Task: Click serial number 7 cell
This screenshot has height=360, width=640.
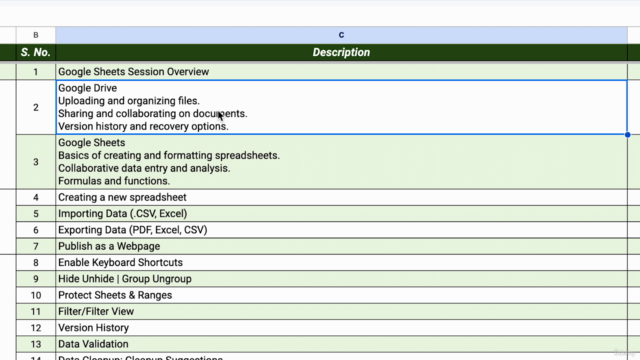Action: (x=36, y=246)
